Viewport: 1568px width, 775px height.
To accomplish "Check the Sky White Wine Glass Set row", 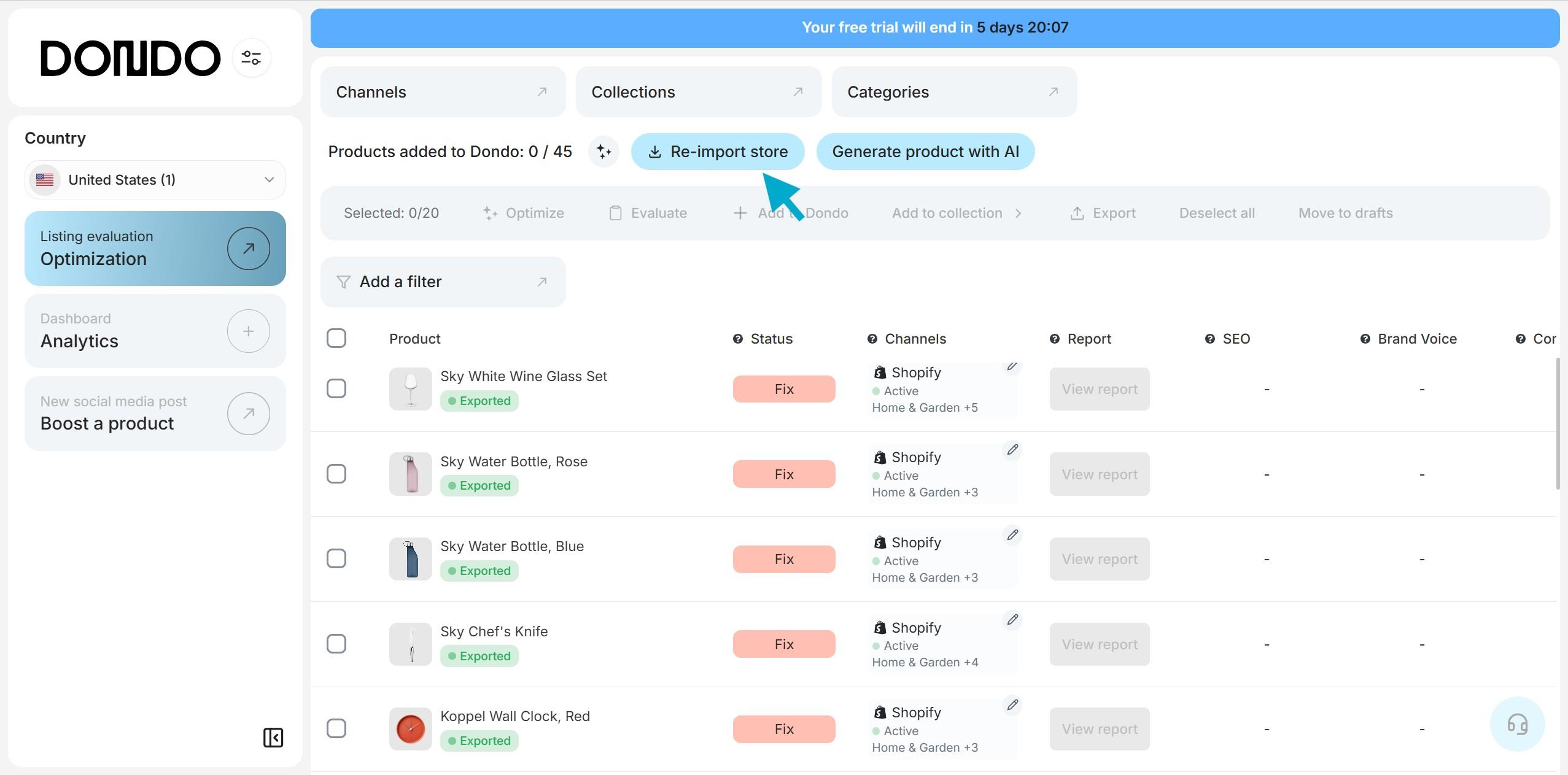I will (336, 388).
